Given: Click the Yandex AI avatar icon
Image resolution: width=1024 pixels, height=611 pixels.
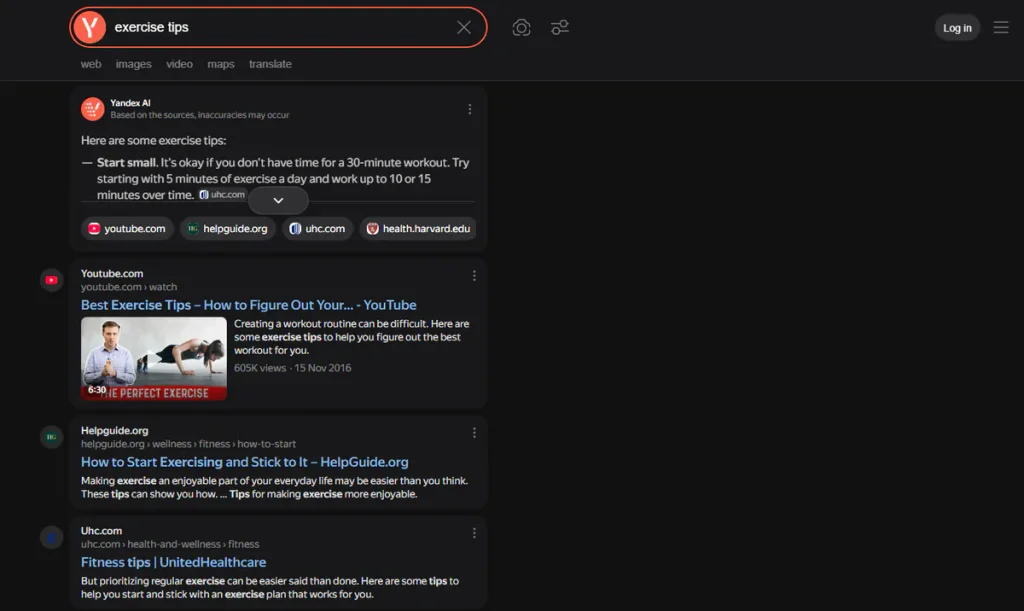Looking at the screenshot, I should 93,108.
